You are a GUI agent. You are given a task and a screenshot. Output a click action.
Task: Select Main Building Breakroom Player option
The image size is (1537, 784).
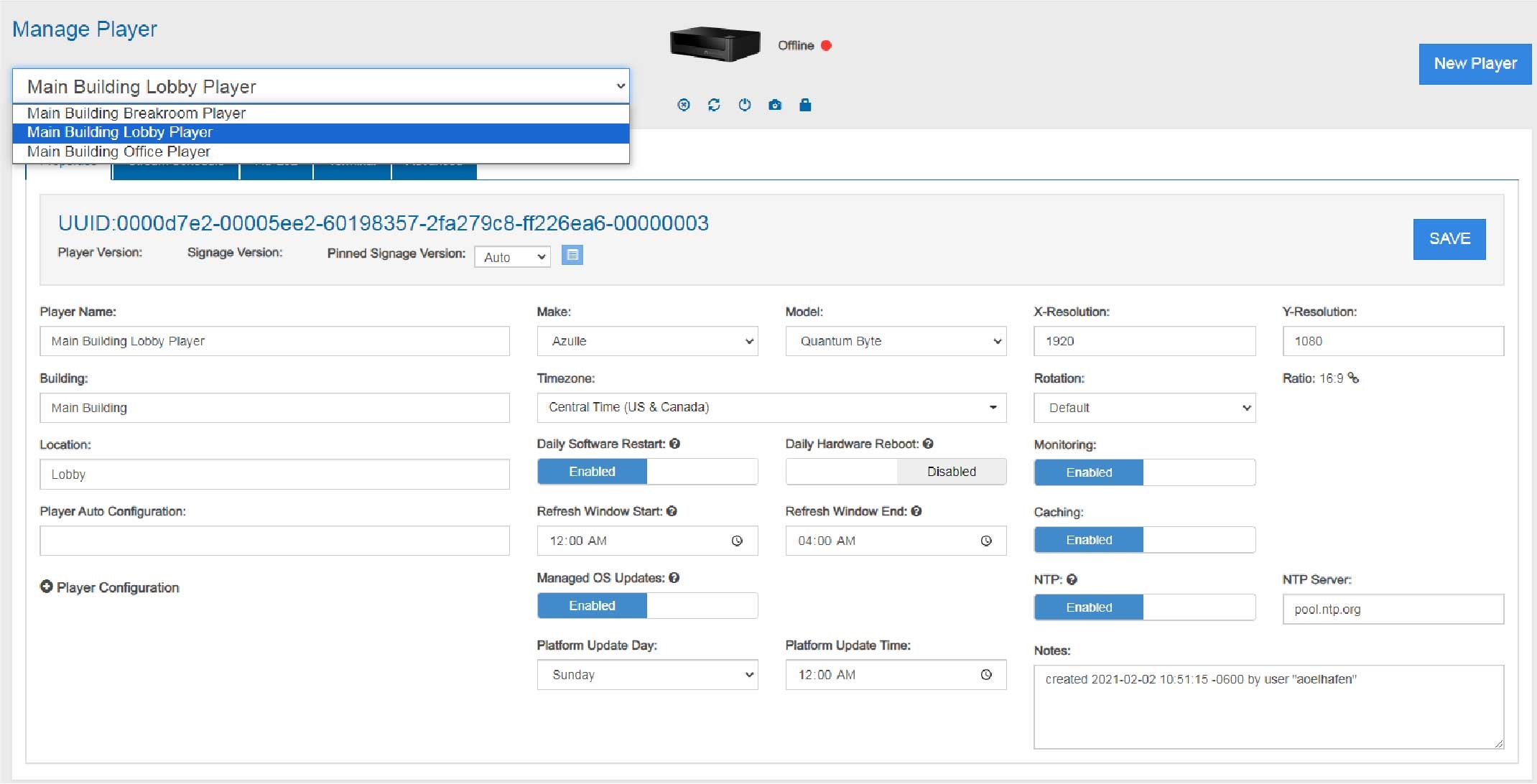[136, 113]
